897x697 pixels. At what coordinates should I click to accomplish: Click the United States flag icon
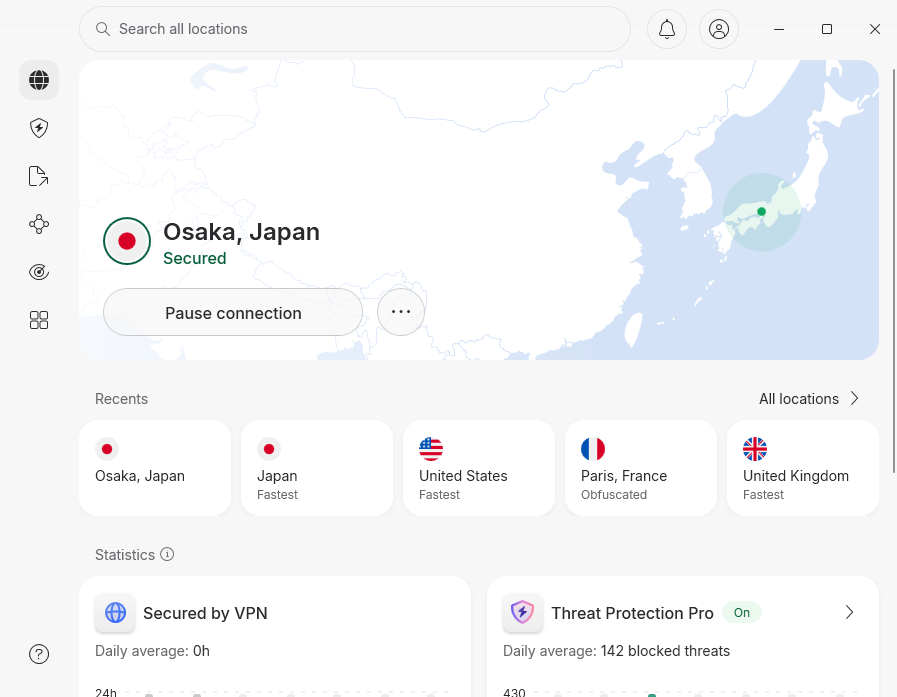coord(431,449)
